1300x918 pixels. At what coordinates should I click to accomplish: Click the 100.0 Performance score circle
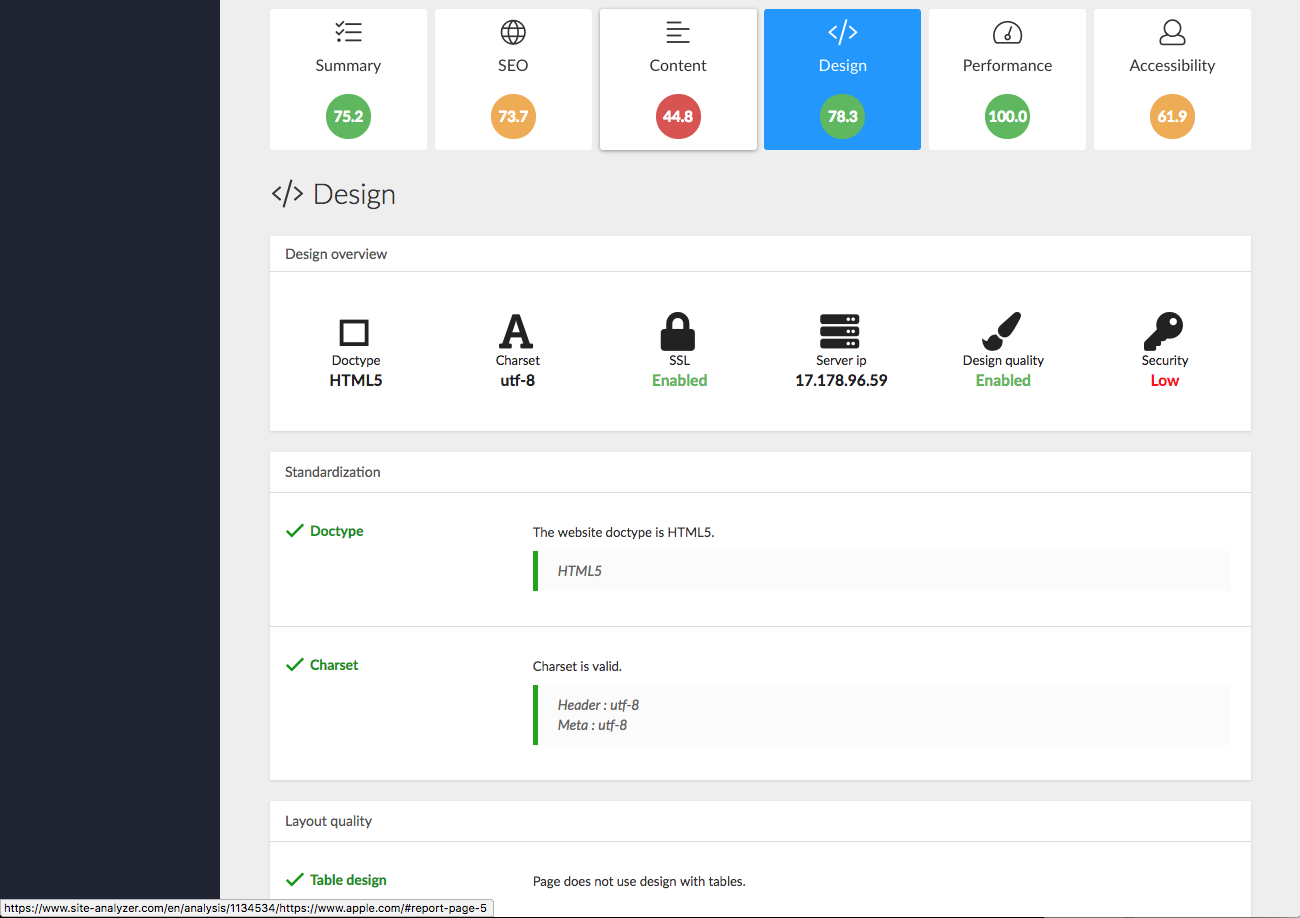(1007, 117)
